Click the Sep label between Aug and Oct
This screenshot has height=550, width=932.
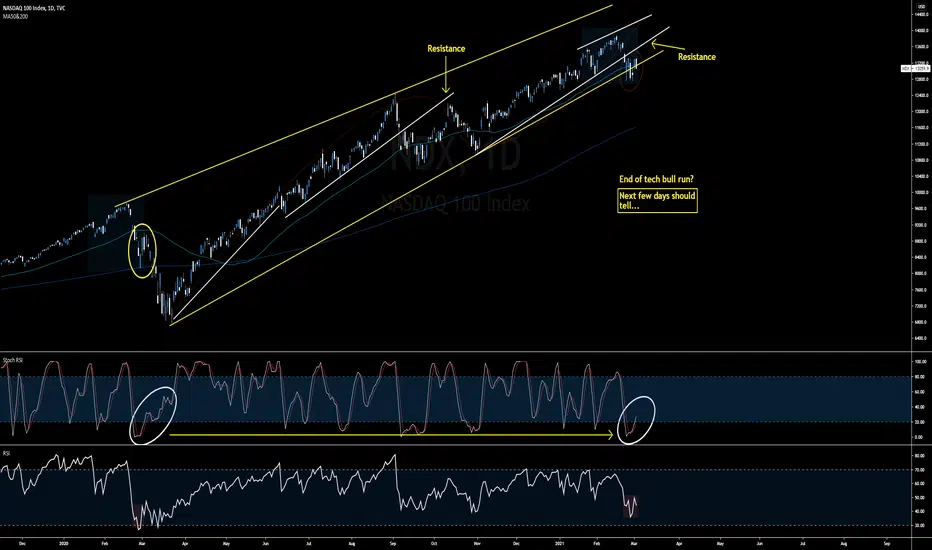393,543
